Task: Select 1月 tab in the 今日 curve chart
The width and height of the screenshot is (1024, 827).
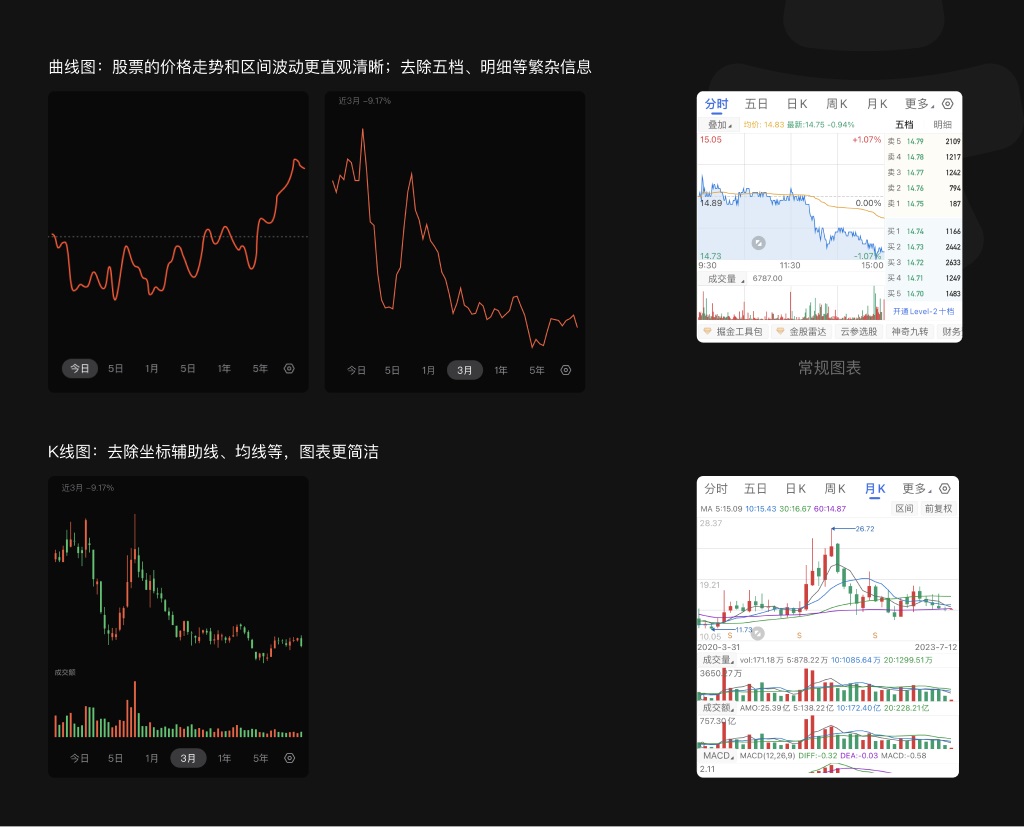Action: [152, 368]
